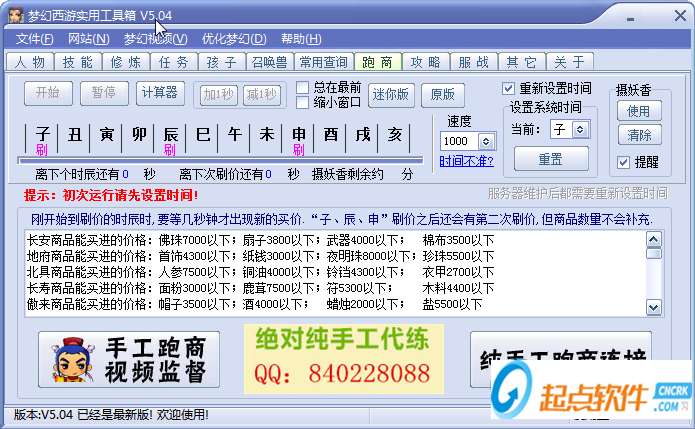Switch to the 修炼 tab

(x=126, y=62)
